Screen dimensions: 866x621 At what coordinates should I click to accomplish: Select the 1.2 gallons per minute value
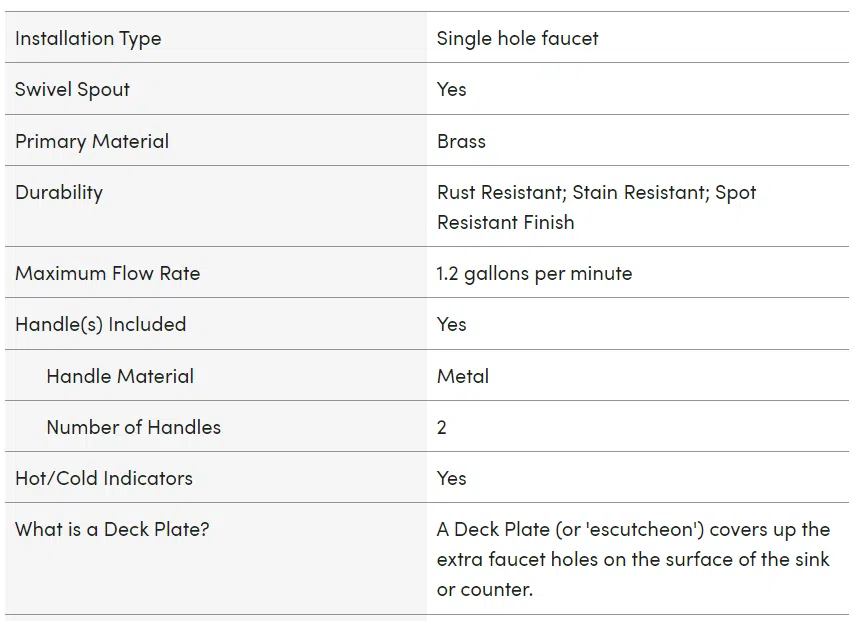coord(534,273)
